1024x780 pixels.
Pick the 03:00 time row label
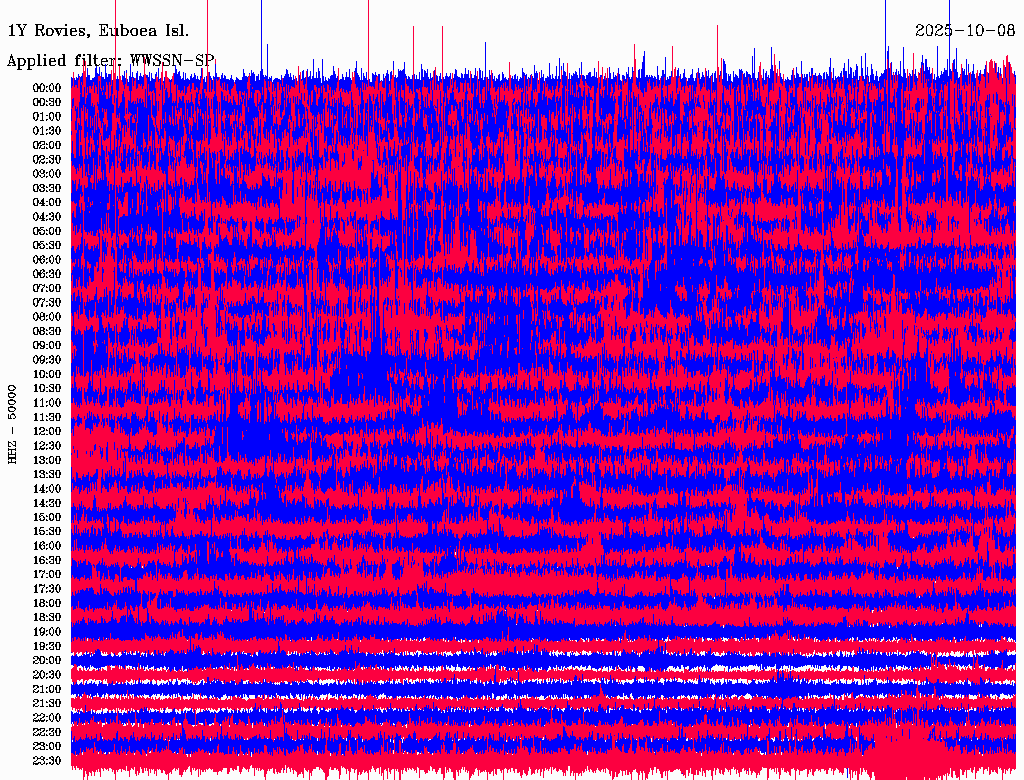(47, 173)
